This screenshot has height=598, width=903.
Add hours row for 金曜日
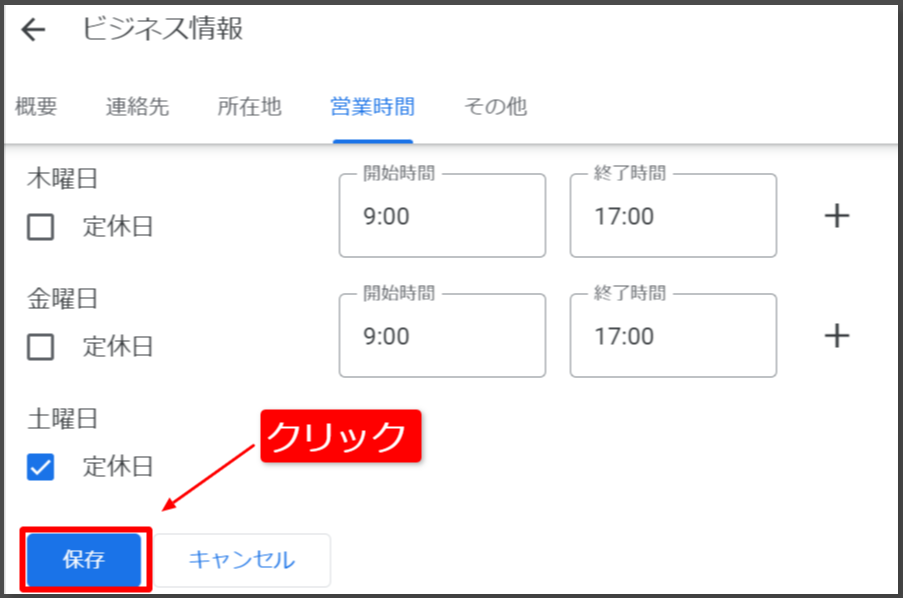click(x=837, y=336)
